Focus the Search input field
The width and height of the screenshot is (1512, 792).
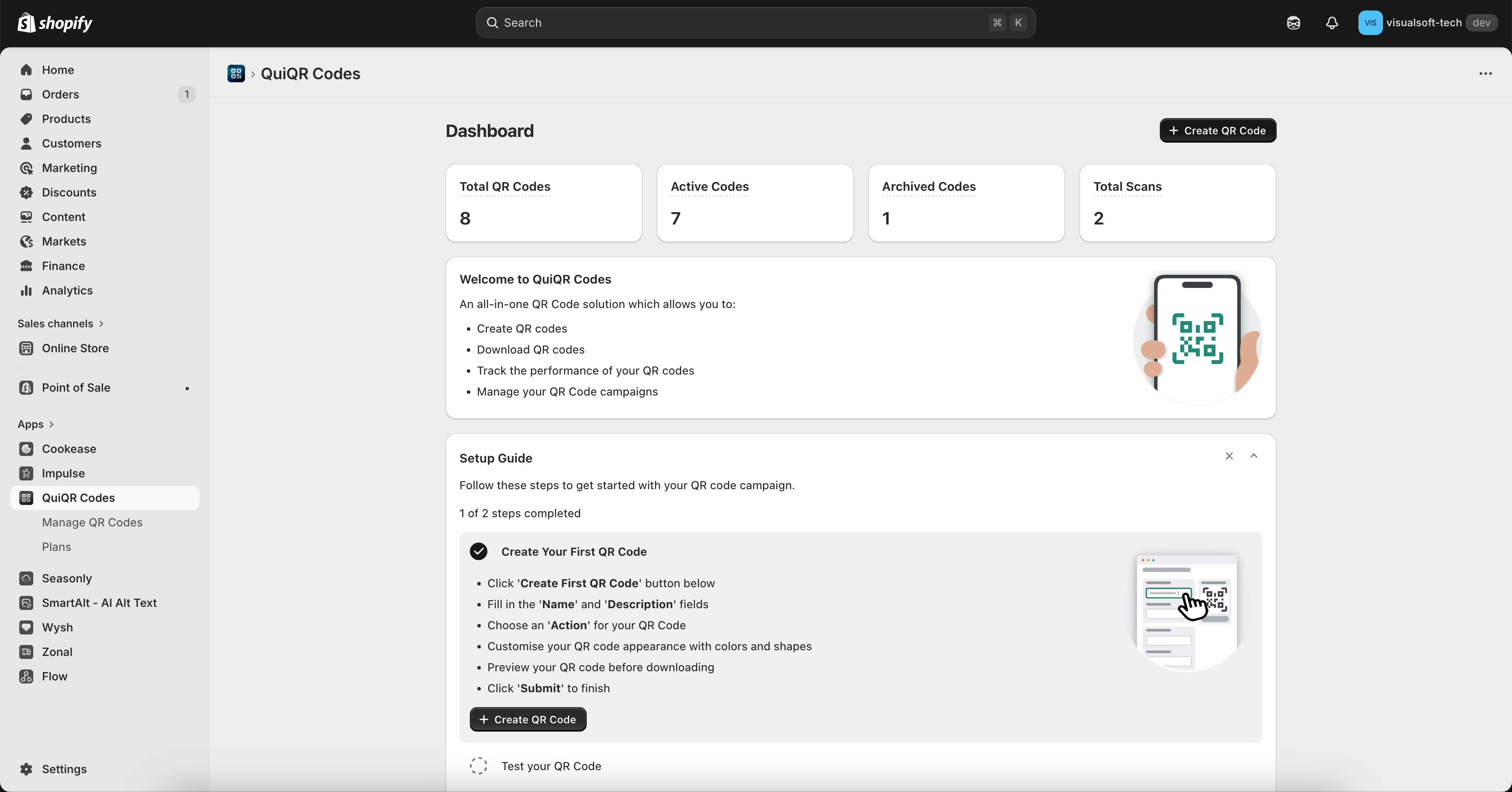(x=756, y=23)
